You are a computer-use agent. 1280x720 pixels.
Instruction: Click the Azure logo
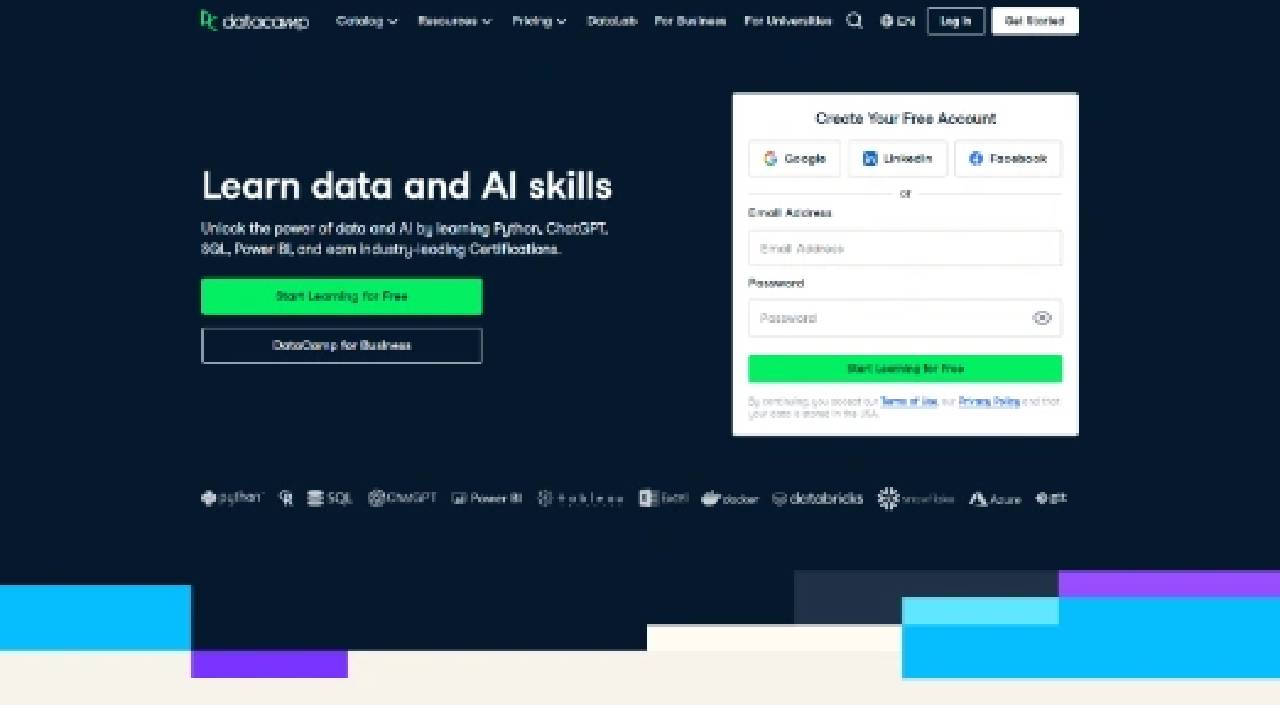[x=995, y=498]
